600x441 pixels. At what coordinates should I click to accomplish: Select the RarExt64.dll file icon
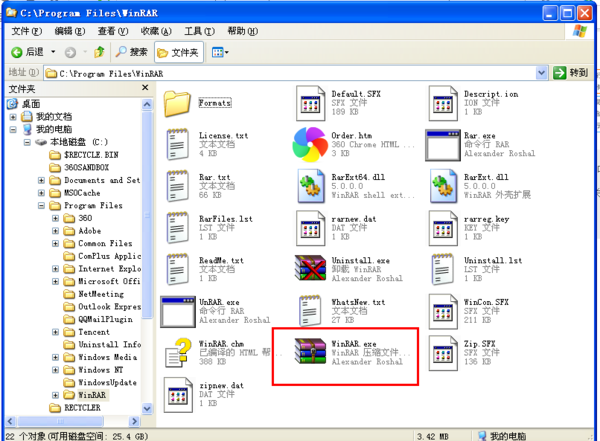[310, 186]
